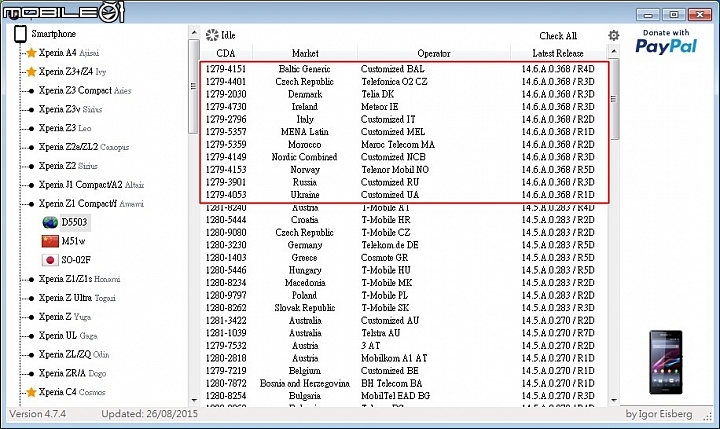Click the star icon beside Xperia C4

[31, 392]
